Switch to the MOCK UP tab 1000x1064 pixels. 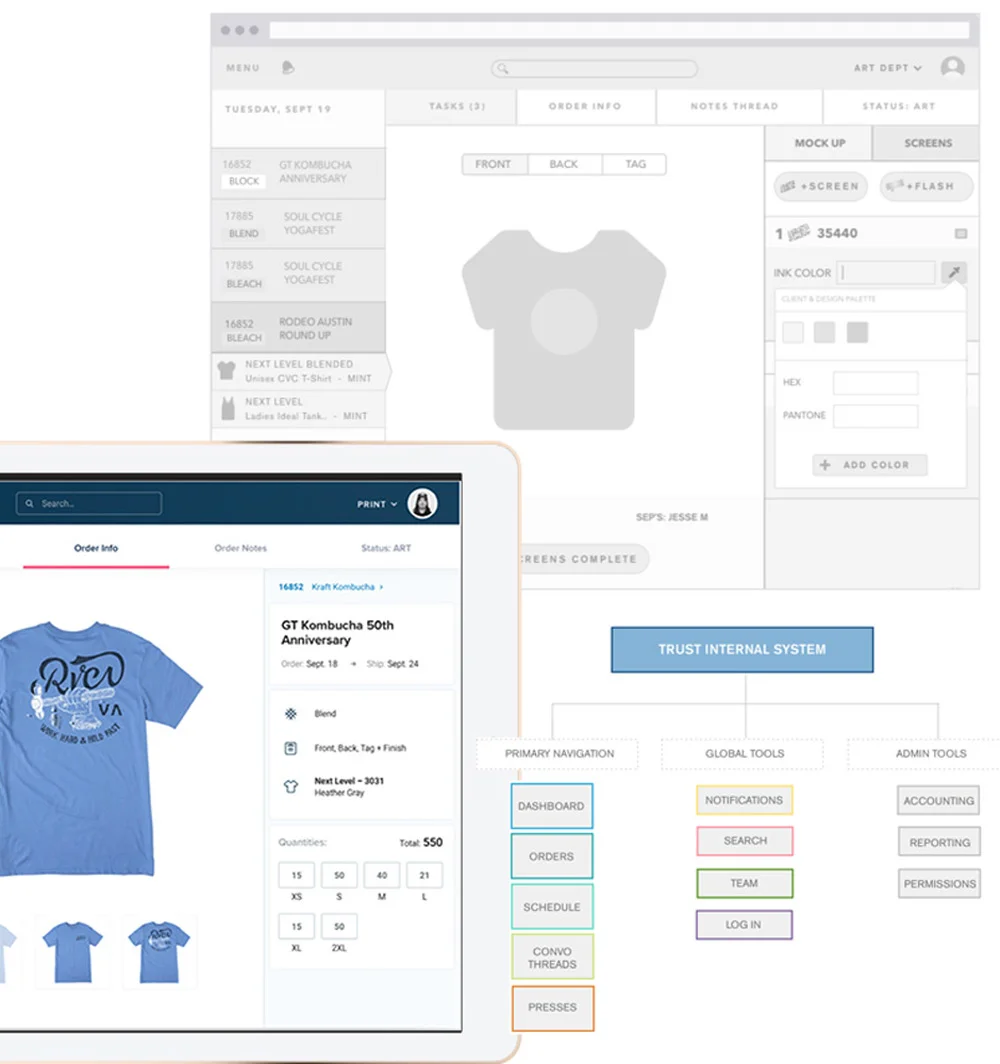tap(819, 143)
